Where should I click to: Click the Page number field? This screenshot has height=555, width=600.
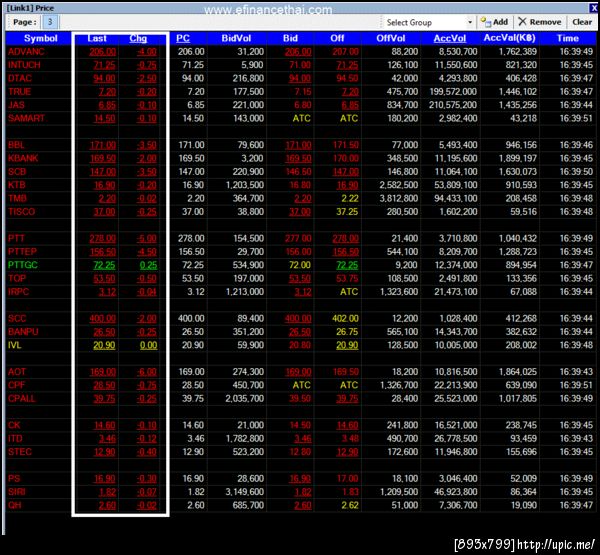[50, 22]
